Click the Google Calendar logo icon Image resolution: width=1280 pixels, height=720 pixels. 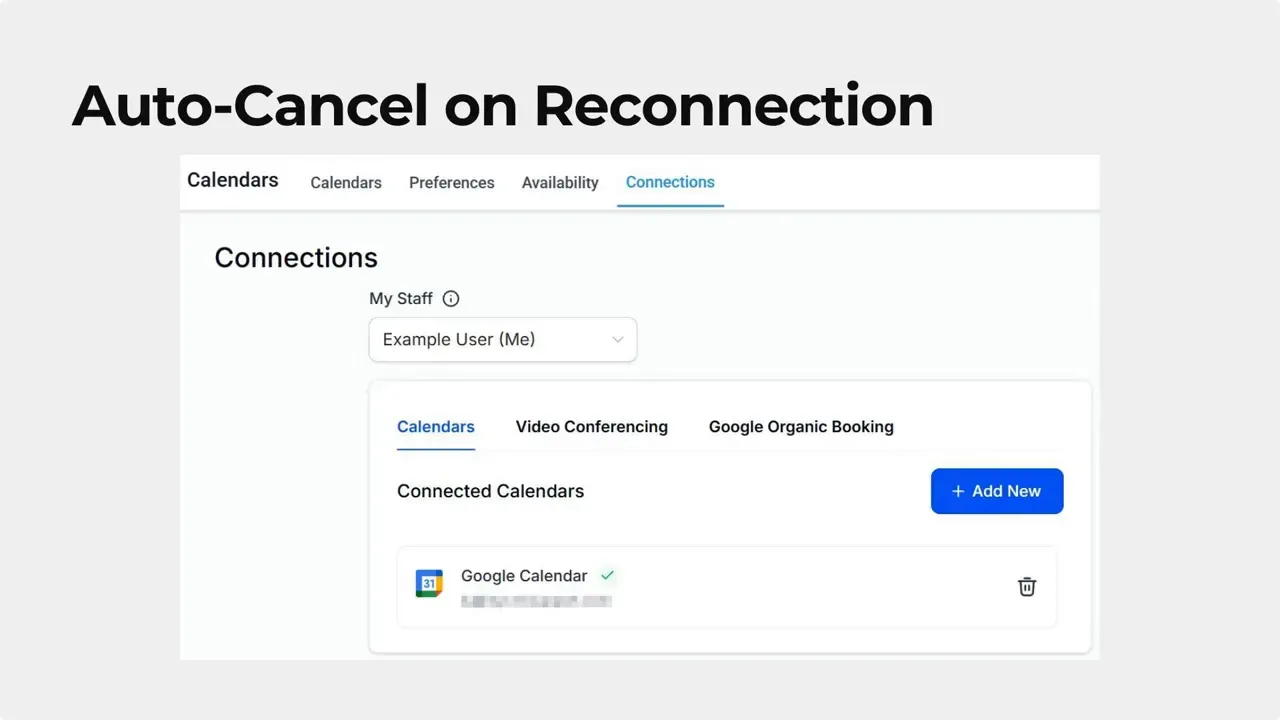click(x=428, y=583)
